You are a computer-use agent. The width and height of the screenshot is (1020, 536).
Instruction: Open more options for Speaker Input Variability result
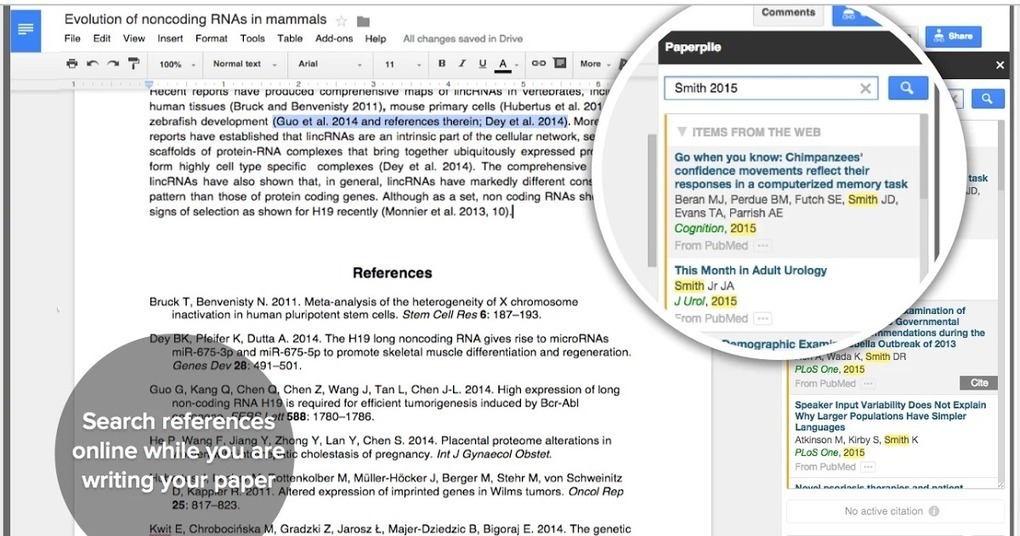[868, 467]
